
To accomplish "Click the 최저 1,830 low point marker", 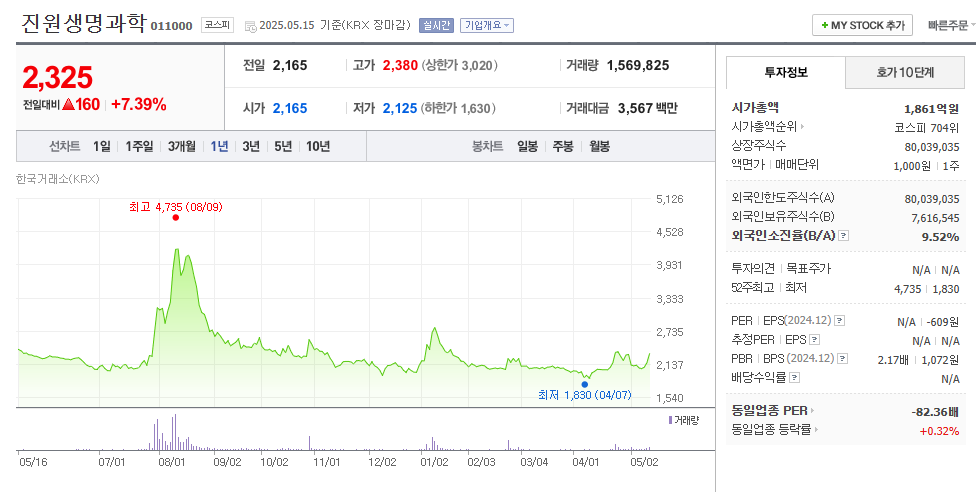I will click(x=584, y=384).
